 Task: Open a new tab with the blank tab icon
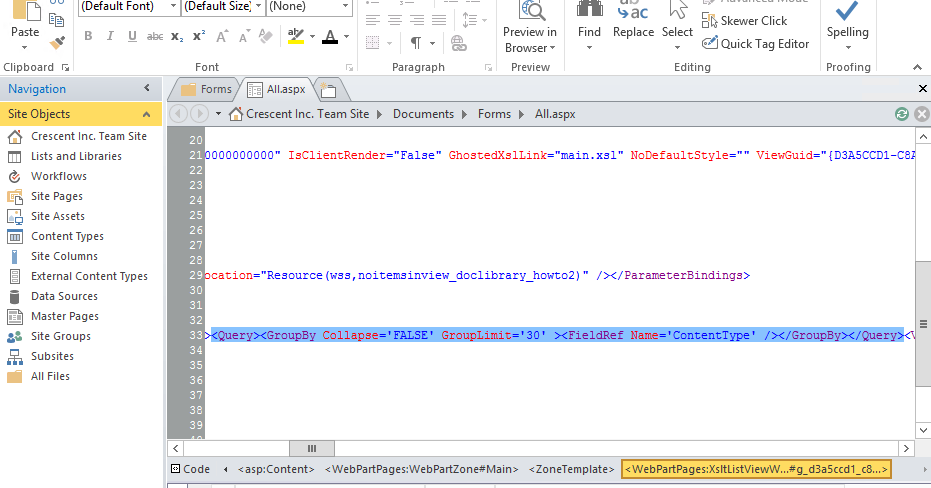[328, 90]
